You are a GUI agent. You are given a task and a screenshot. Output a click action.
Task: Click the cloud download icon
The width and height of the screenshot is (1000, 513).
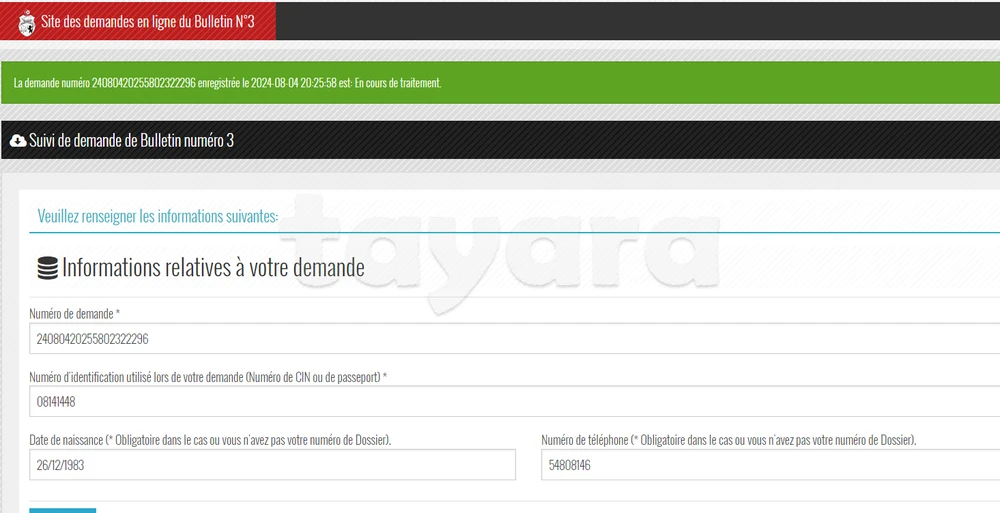(x=17, y=141)
